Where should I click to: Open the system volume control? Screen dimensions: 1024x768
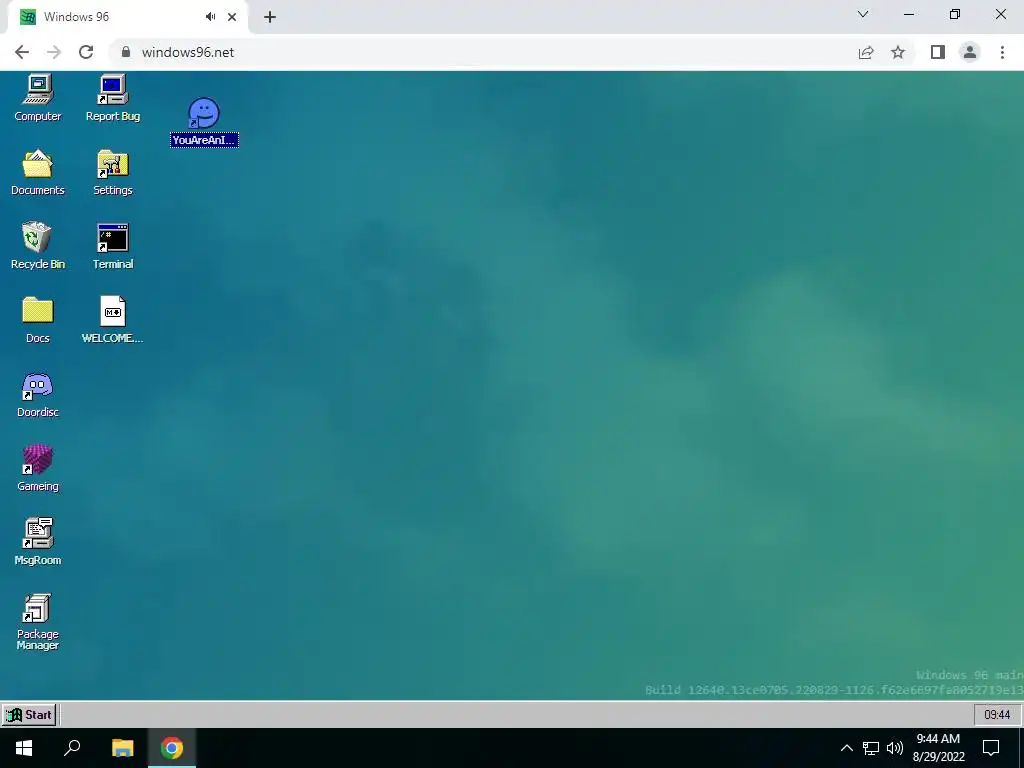(895, 748)
